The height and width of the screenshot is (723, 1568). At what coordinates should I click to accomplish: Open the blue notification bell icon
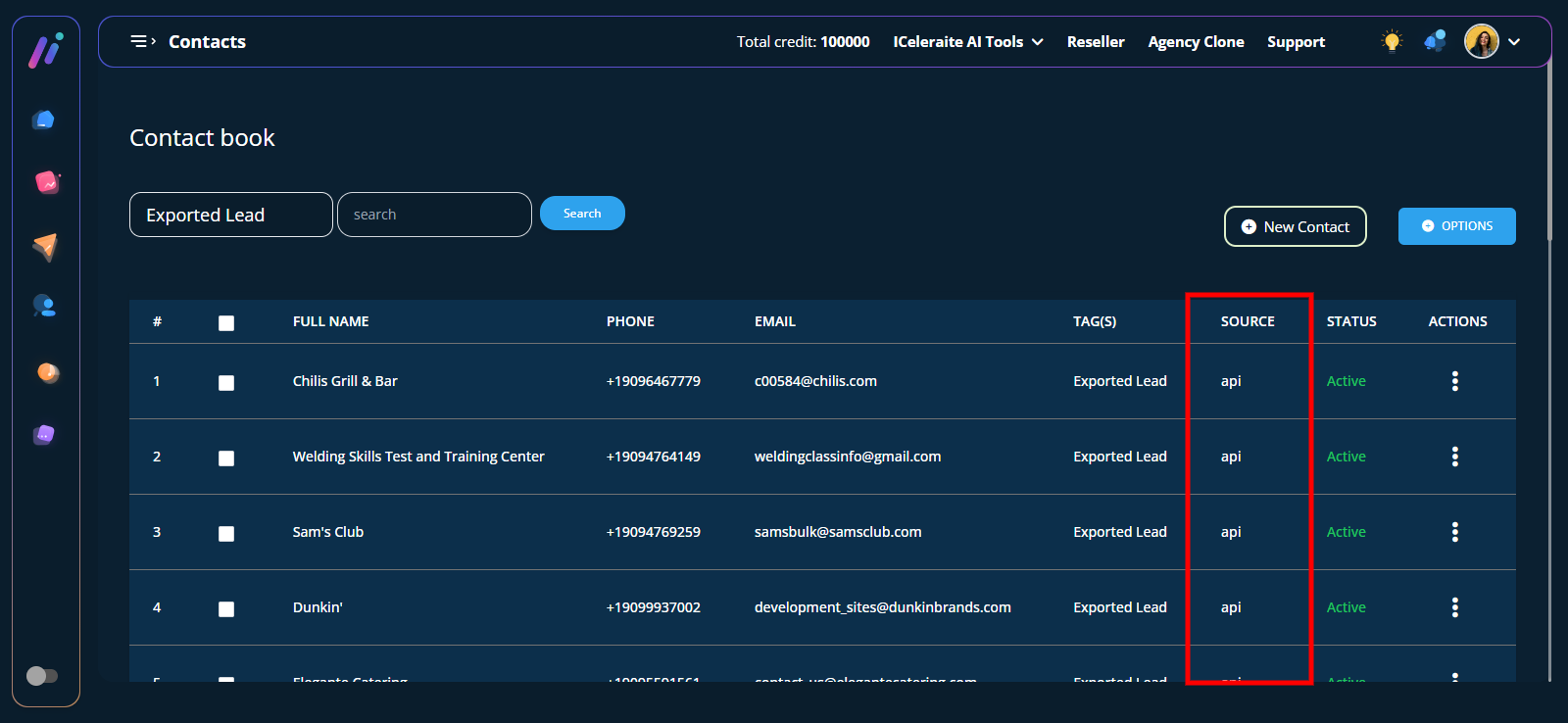(x=1435, y=41)
